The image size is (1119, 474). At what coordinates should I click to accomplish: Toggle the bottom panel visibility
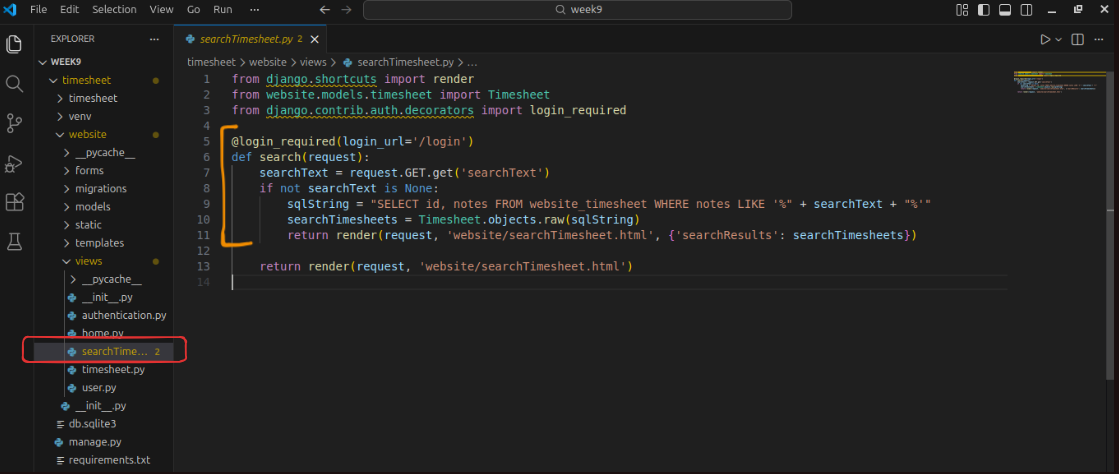pos(1004,10)
